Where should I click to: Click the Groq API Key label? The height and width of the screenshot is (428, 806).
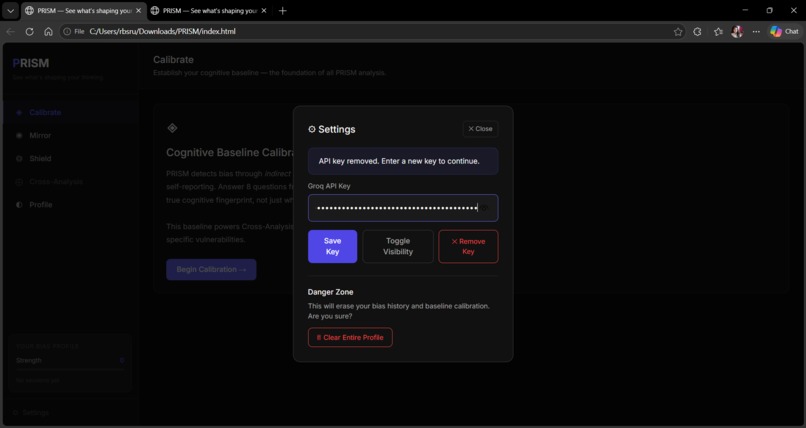click(329, 186)
